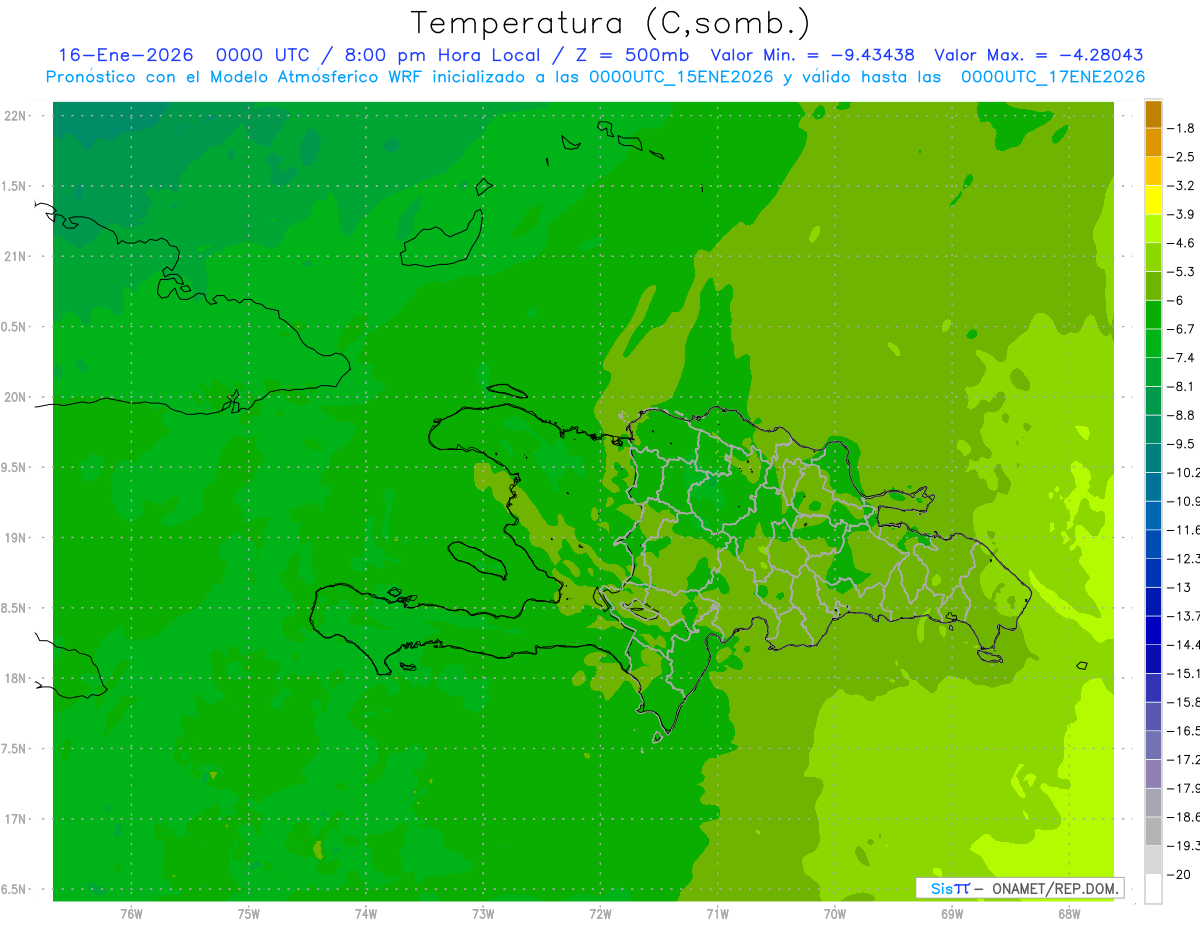Select the orange swatch between -1.8 and -2.5

(1153, 142)
